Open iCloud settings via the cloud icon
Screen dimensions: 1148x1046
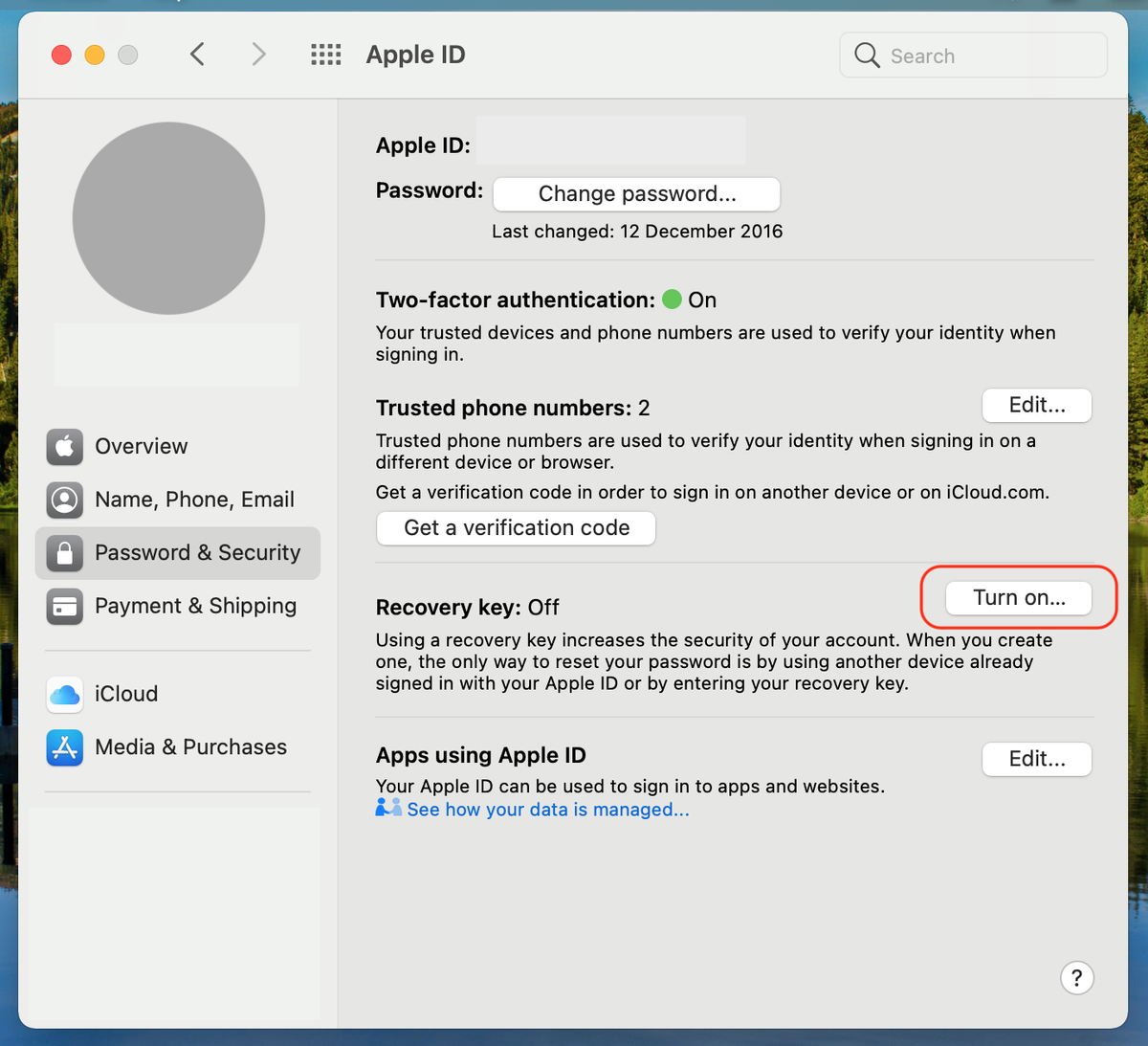(x=63, y=695)
